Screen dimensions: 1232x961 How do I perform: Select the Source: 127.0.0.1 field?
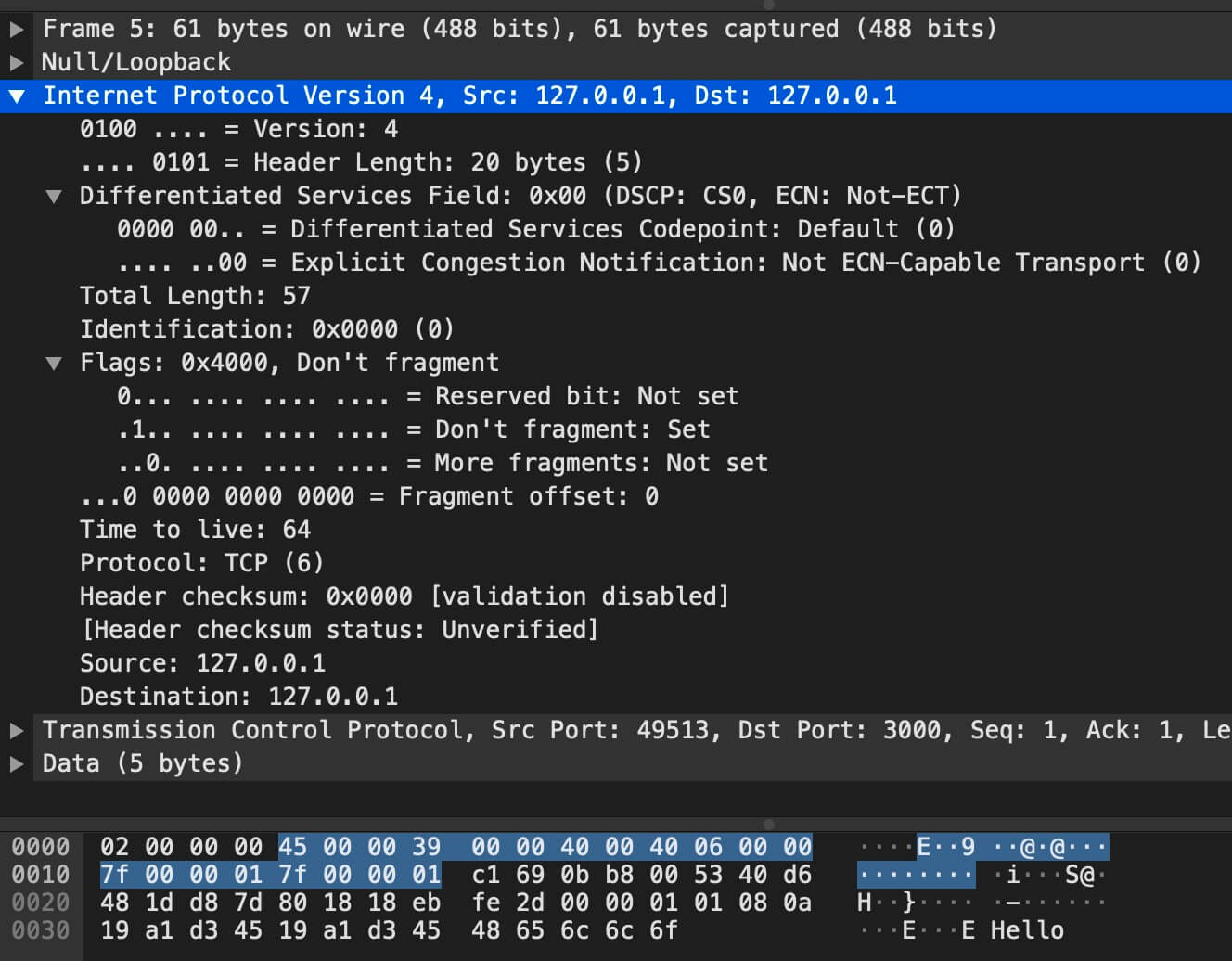pyautogui.click(x=202, y=663)
